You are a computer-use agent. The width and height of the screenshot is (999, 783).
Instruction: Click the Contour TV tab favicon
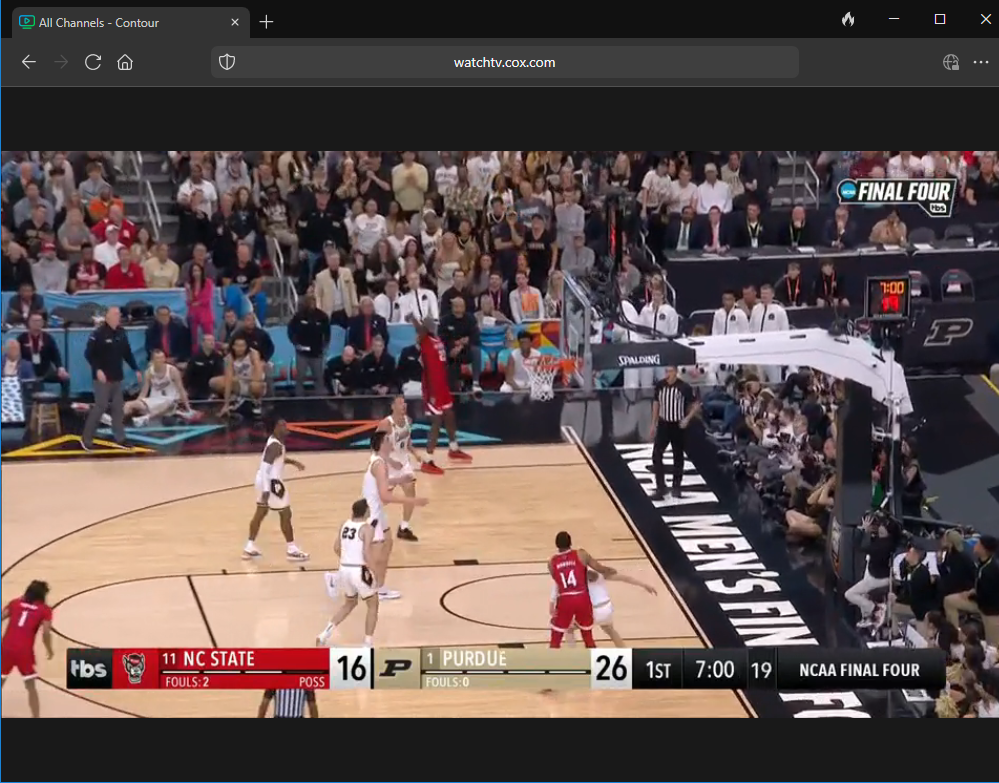(27, 22)
